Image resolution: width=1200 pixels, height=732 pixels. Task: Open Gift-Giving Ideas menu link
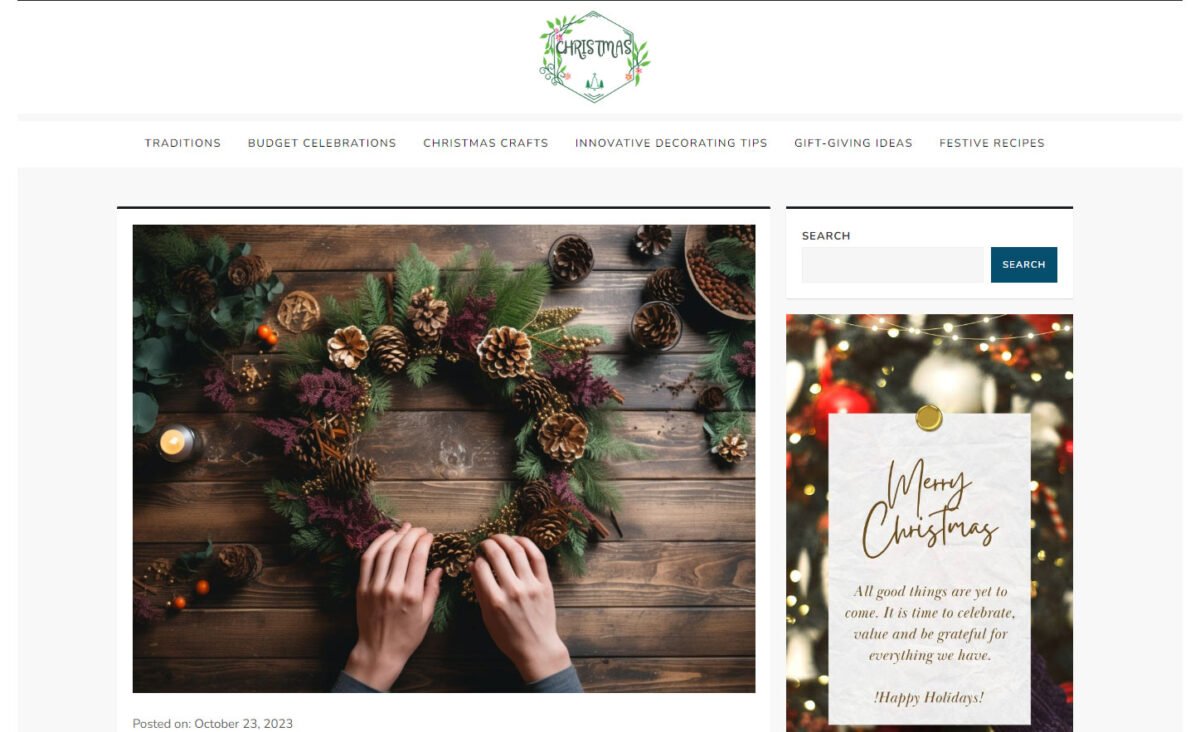coord(853,143)
